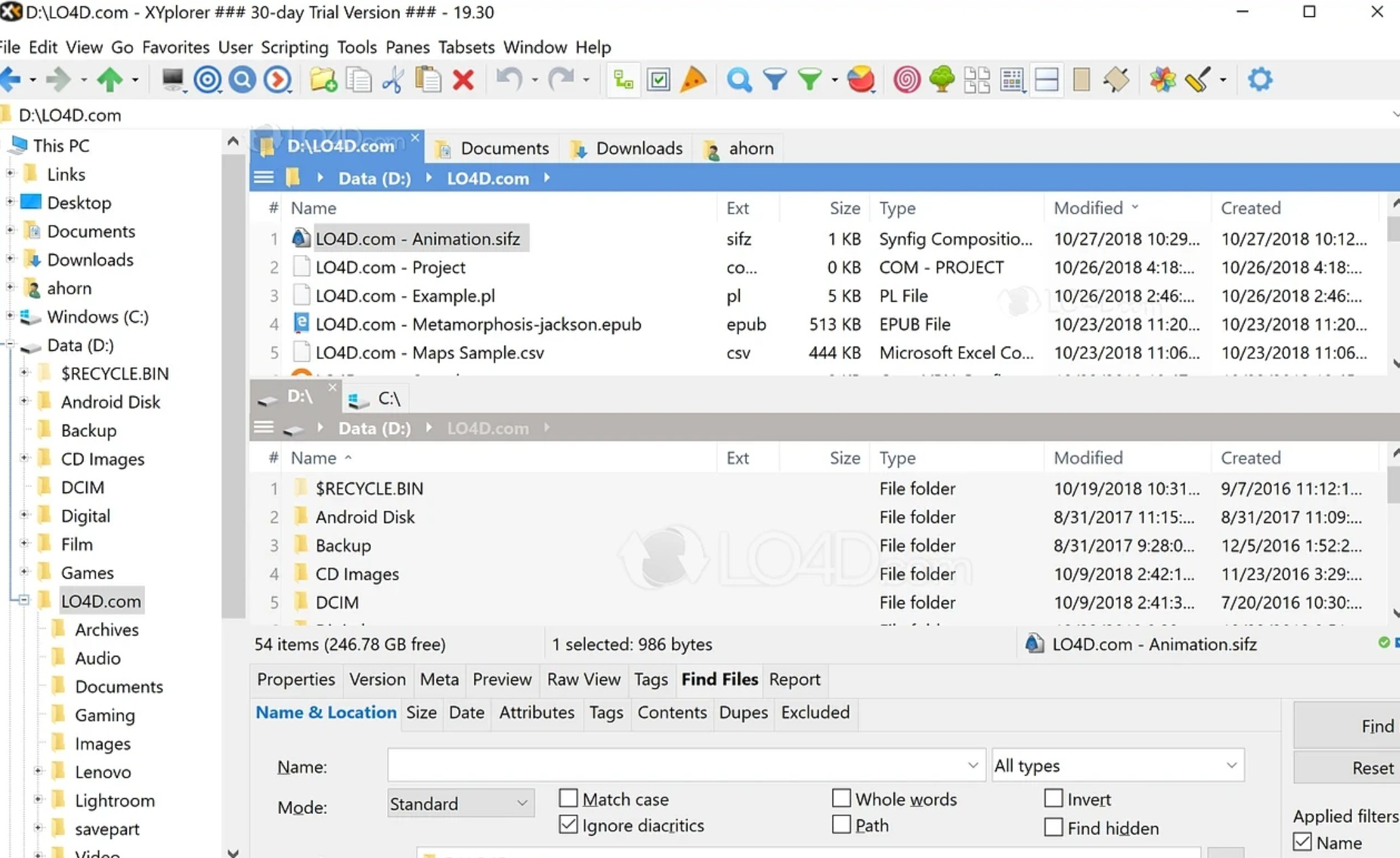This screenshot has height=858, width=1400.
Task: Click the C:\ tab in lower pane
Action: (x=376, y=398)
